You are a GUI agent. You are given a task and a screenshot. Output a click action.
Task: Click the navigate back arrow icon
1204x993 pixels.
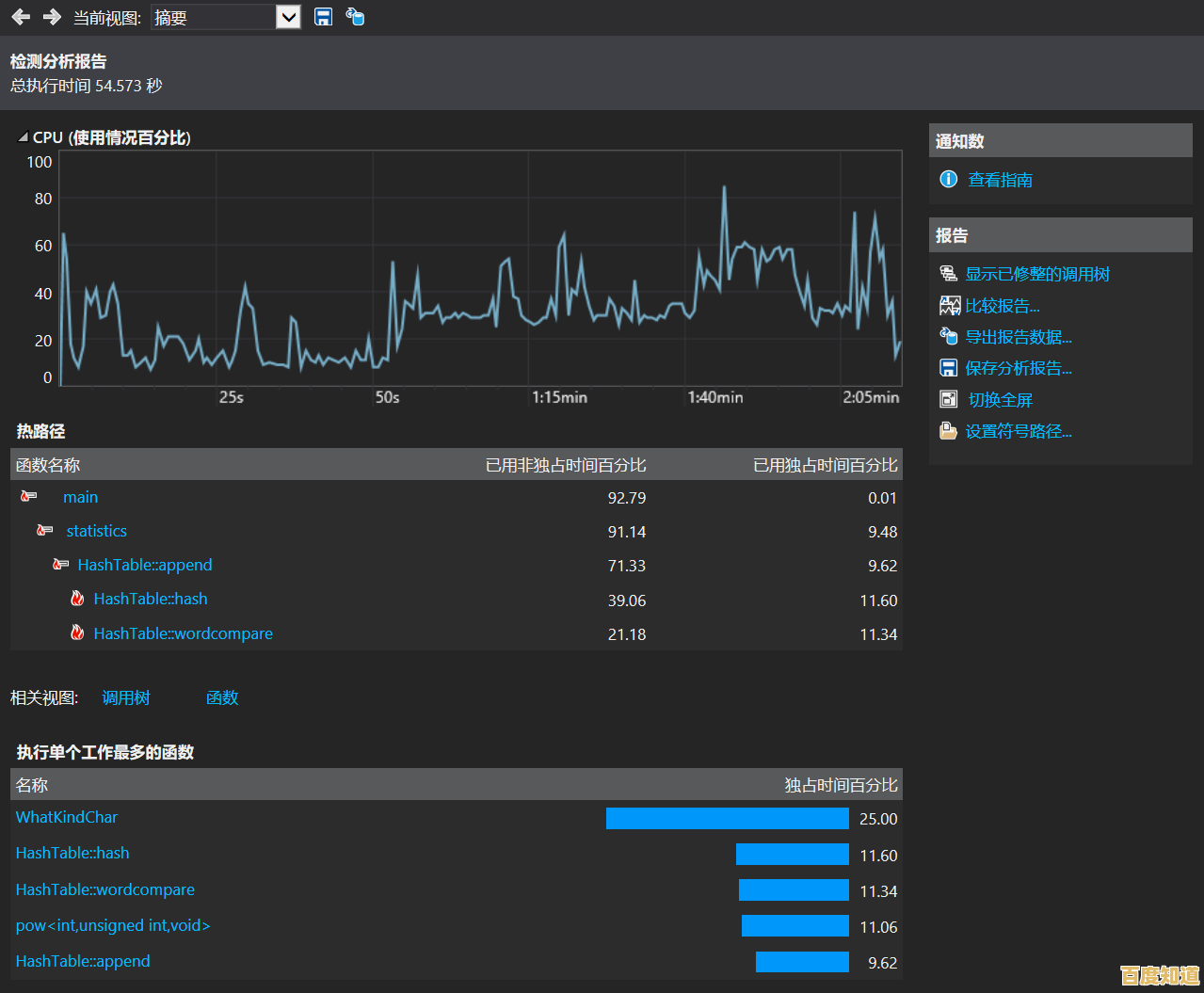pyautogui.click(x=21, y=17)
